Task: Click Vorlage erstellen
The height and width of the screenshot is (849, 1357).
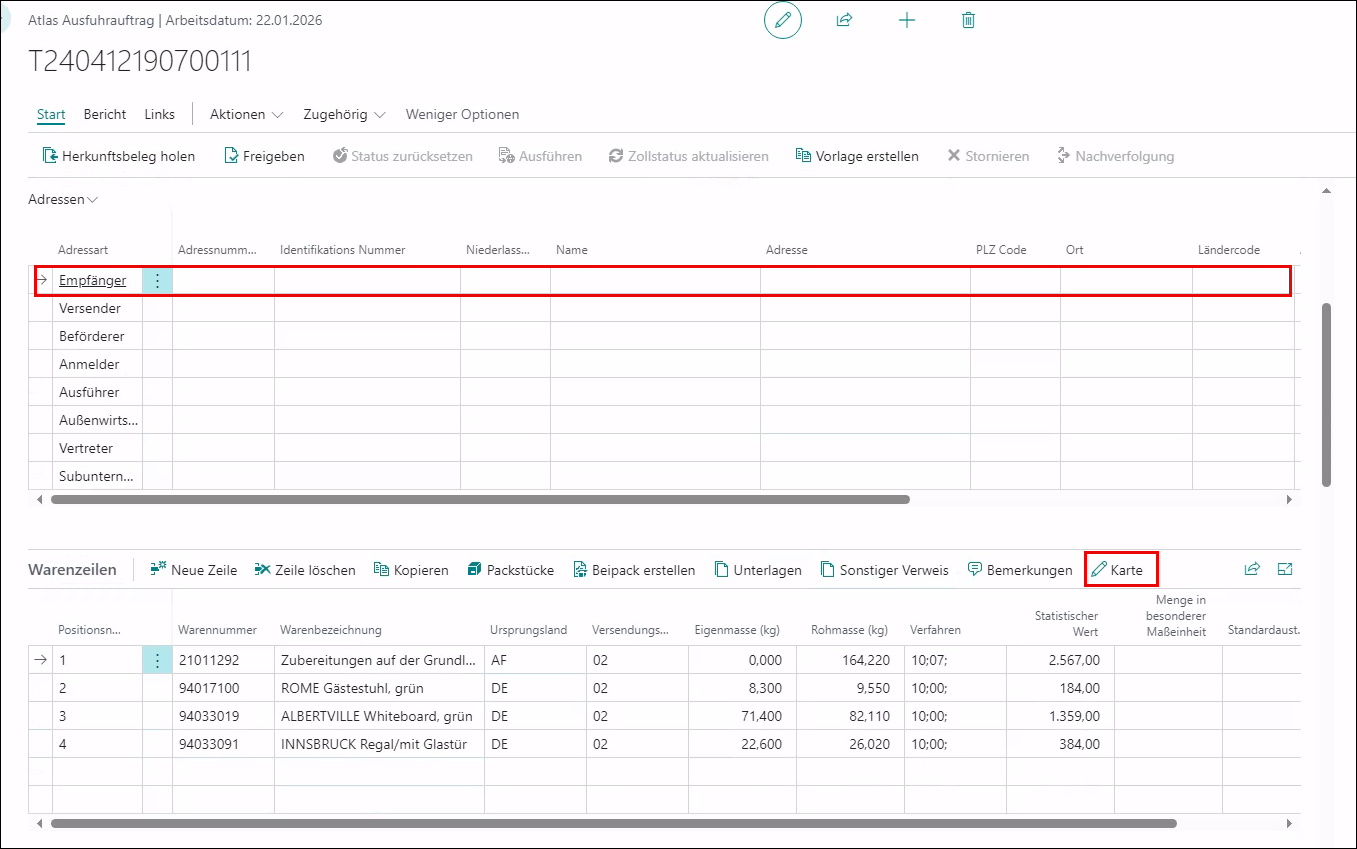Action: point(857,156)
